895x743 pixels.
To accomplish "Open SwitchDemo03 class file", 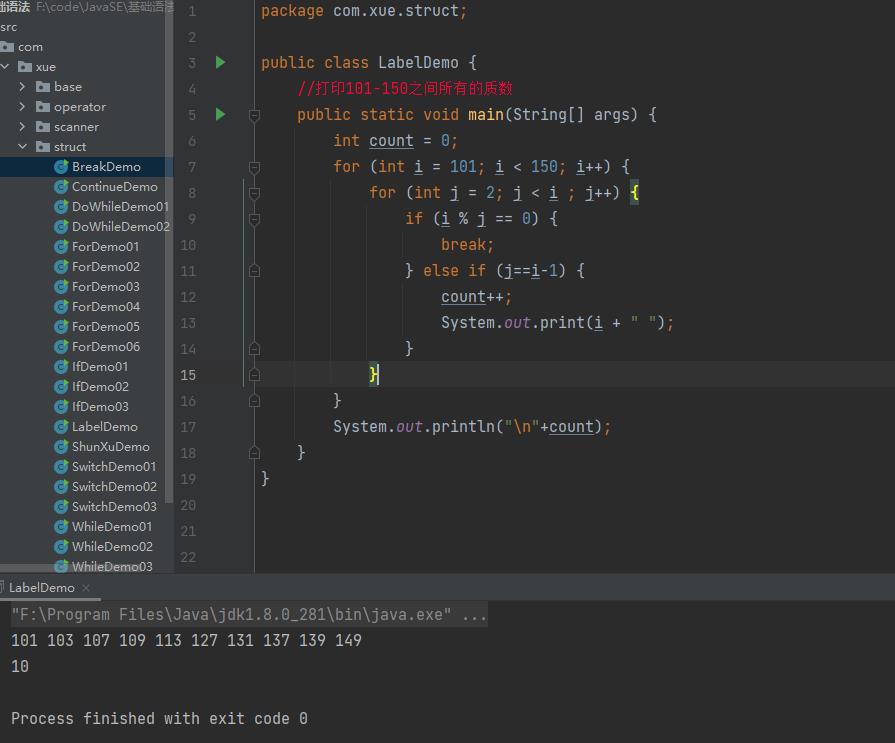I will 114,506.
